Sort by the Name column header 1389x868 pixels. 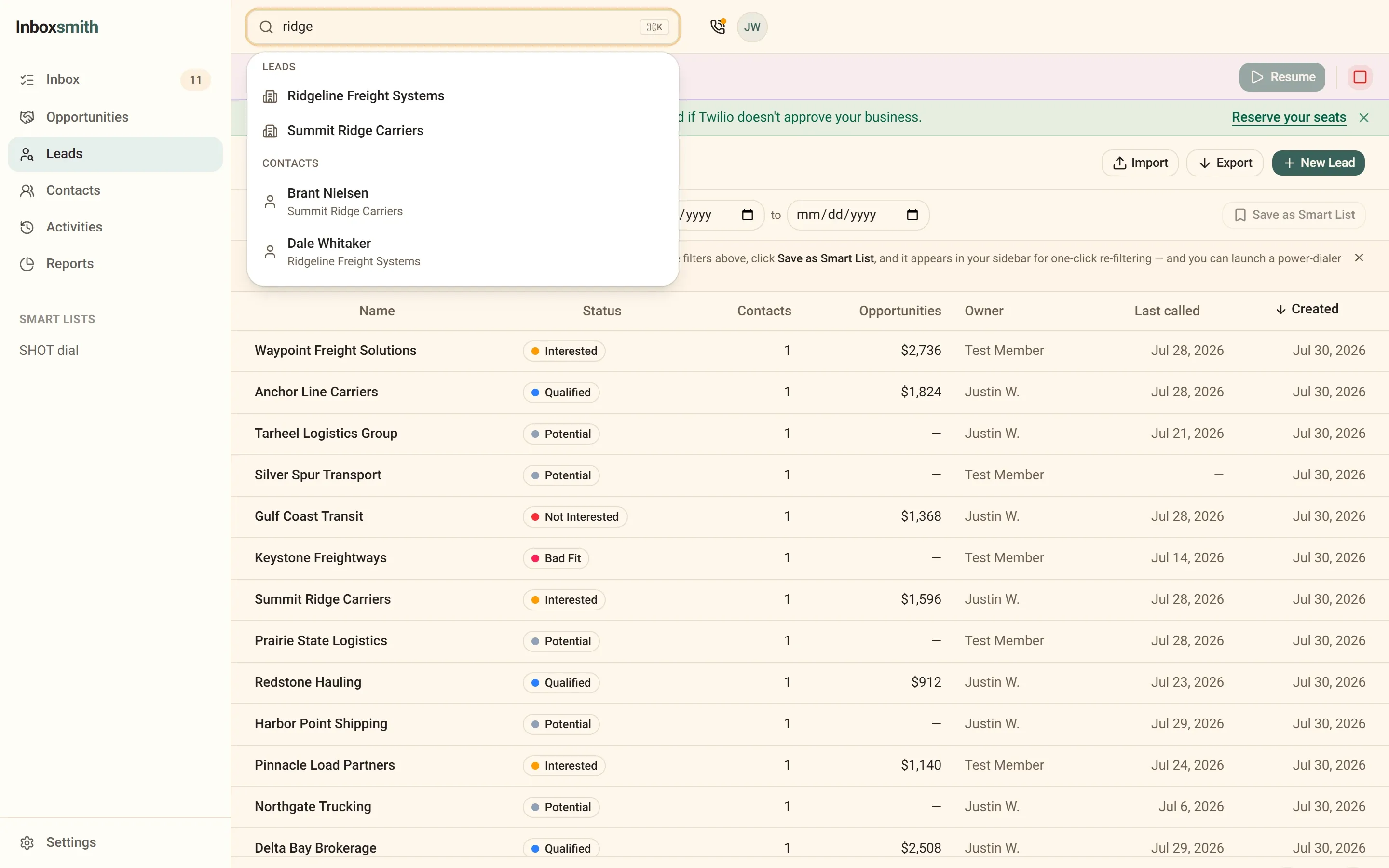[377, 311]
